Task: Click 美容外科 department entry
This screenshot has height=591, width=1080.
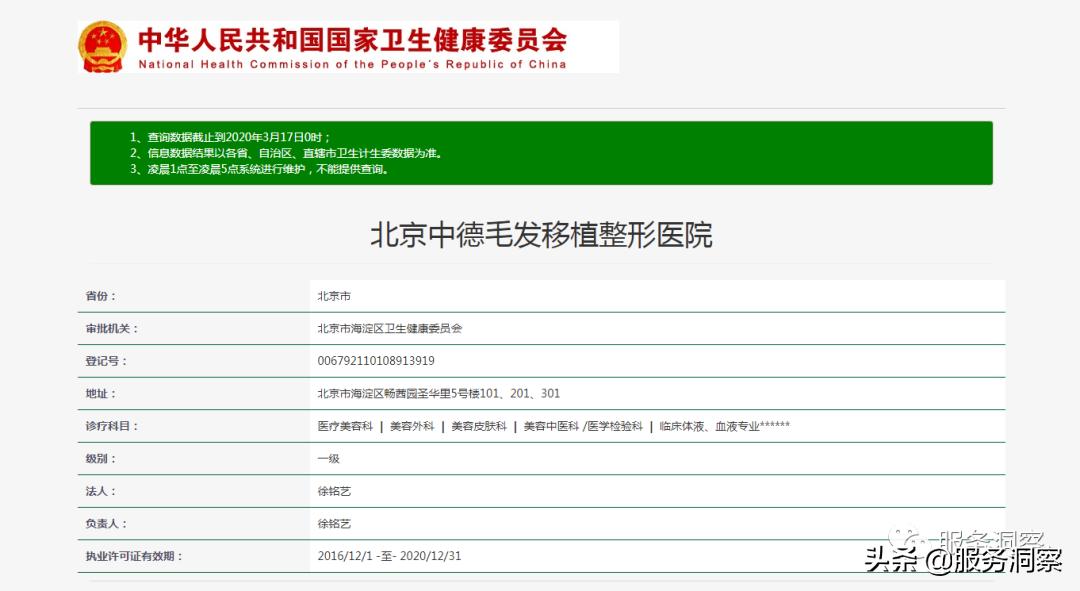Action: click(x=412, y=425)
